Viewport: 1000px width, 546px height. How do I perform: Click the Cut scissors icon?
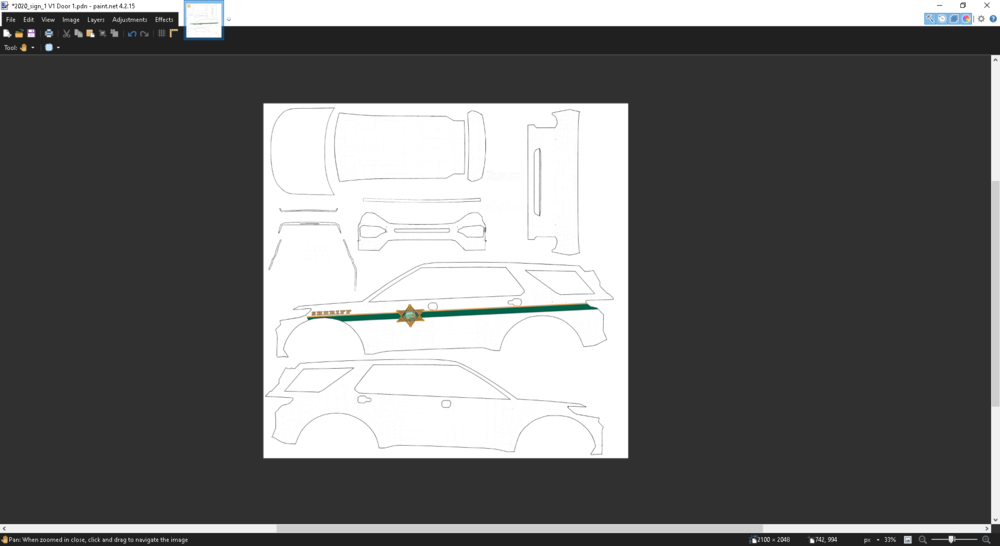pyautogui.click(x=66, y=33)
